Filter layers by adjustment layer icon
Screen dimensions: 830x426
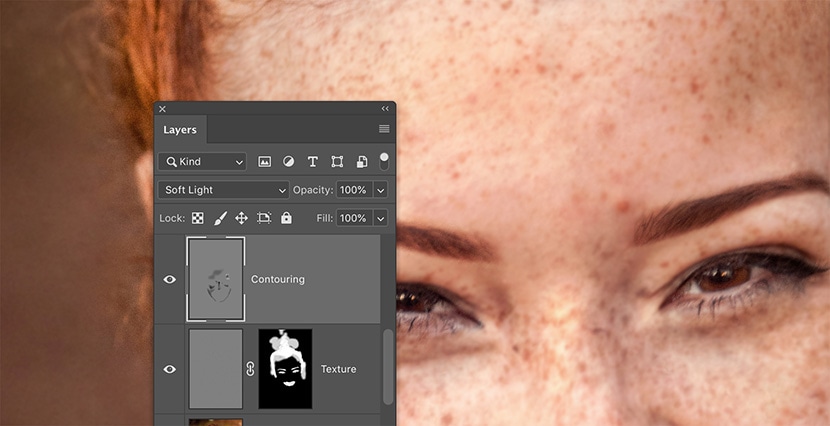(289, 161)
